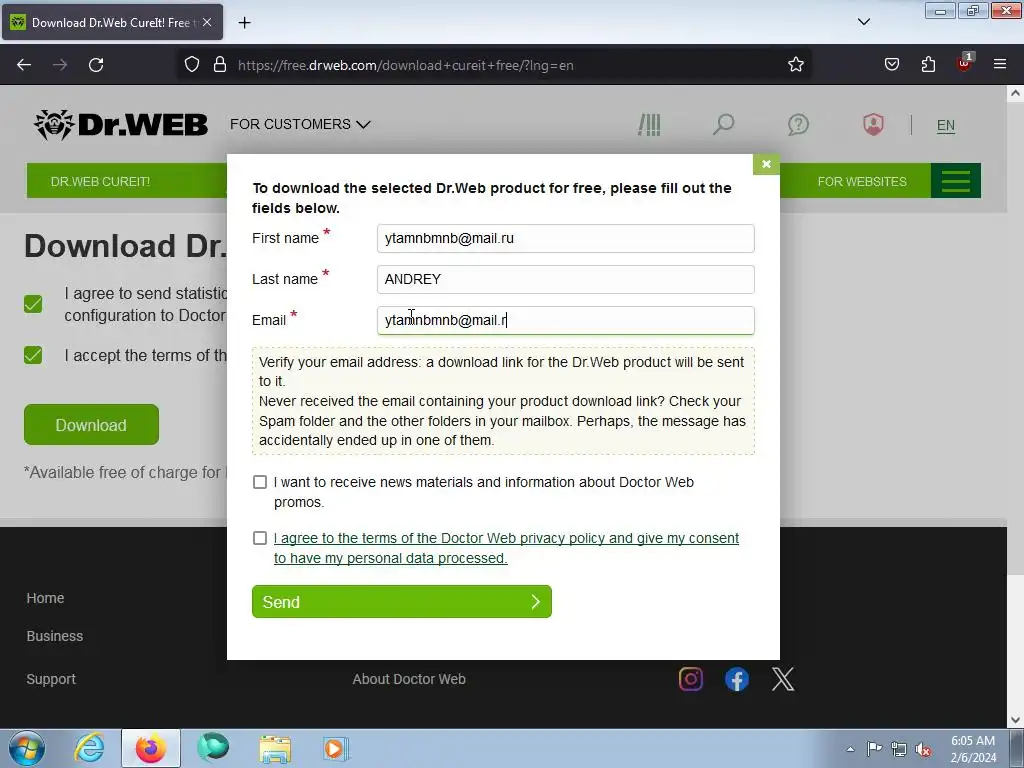Open the user profile shield icon

(873, 124)
